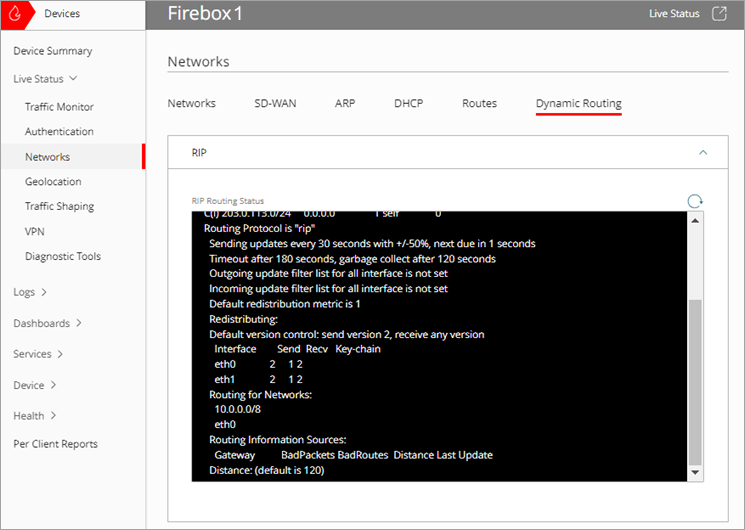The image size is (745, 530).
Task: Click the WatchGuard flame logo icon
Action: coord(14,14)
